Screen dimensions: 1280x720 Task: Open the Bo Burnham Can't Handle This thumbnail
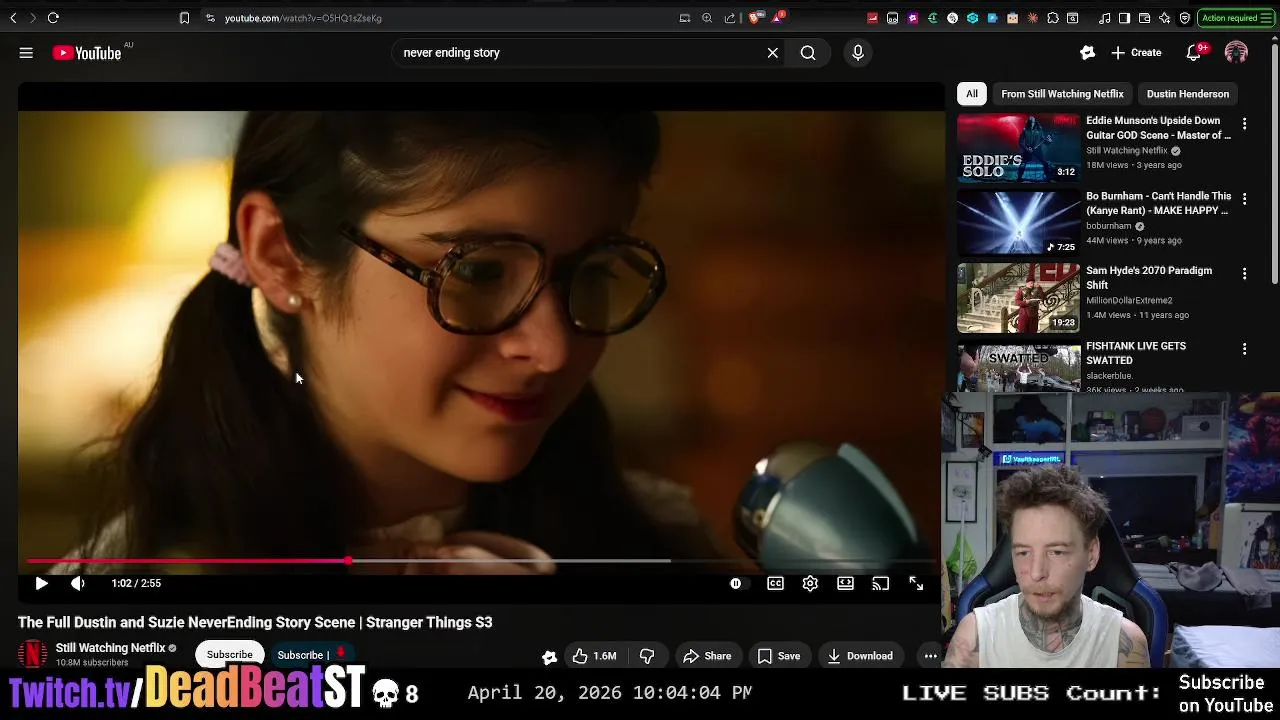[x=1019, y=222]
